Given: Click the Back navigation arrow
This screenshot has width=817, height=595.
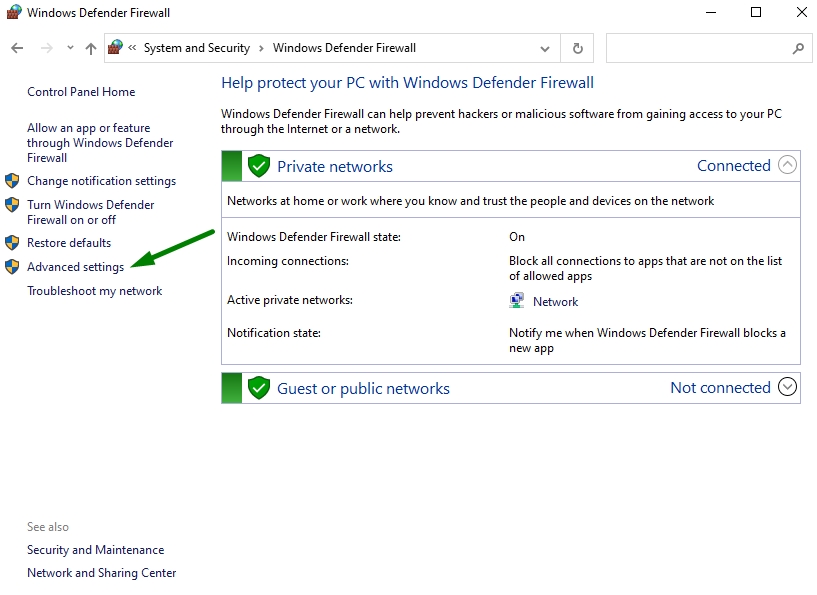Looking at the screenshot, I should [x=17, y=48].
